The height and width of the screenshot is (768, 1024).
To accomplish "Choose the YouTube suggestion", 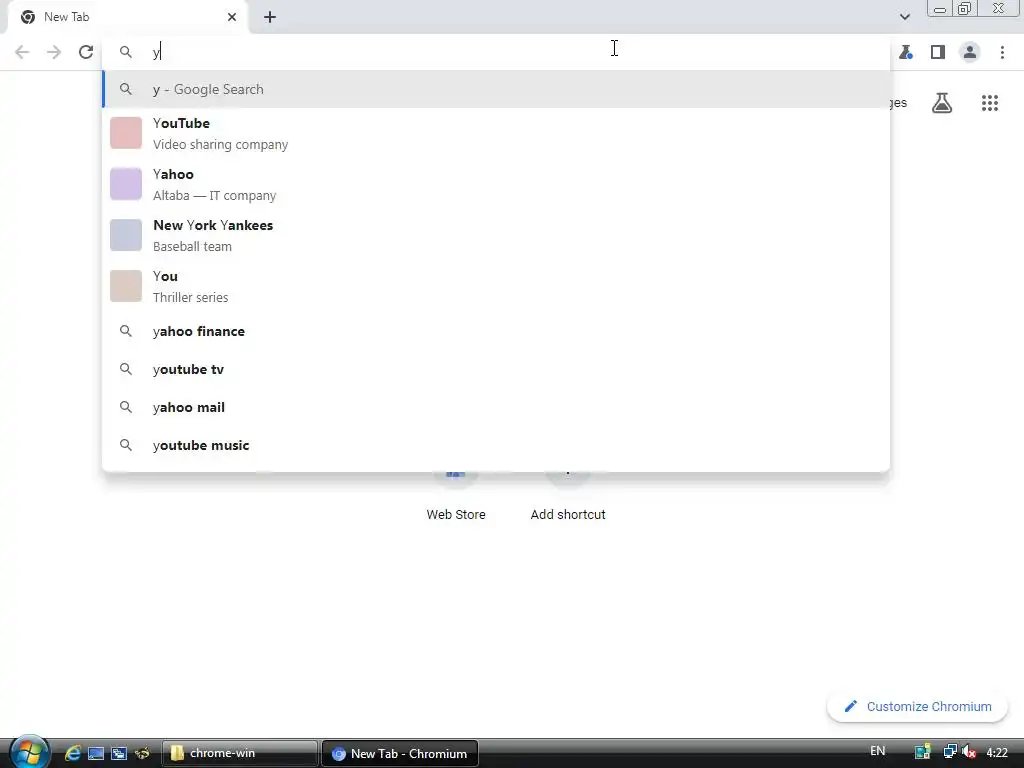I will click(496, 133).
